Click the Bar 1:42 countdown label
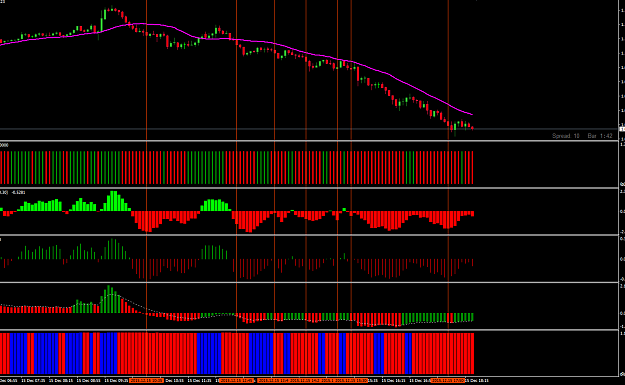This screenshot has height=385, width=625. [600, 136]
